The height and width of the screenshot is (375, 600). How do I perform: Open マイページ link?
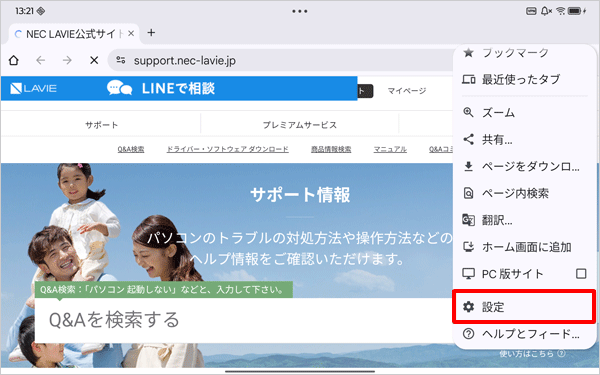[x=407, y=91]
